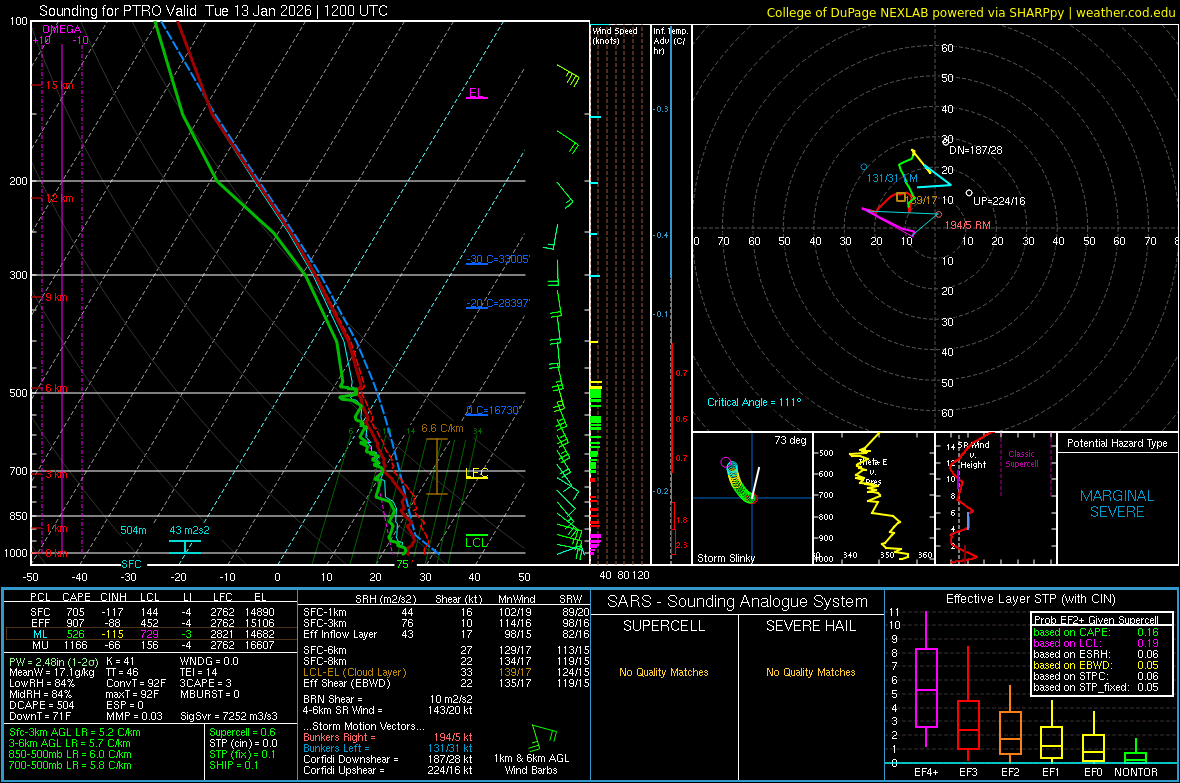
Task: Click the 'DCAPE = 504' value
Action: pos(41,705)
